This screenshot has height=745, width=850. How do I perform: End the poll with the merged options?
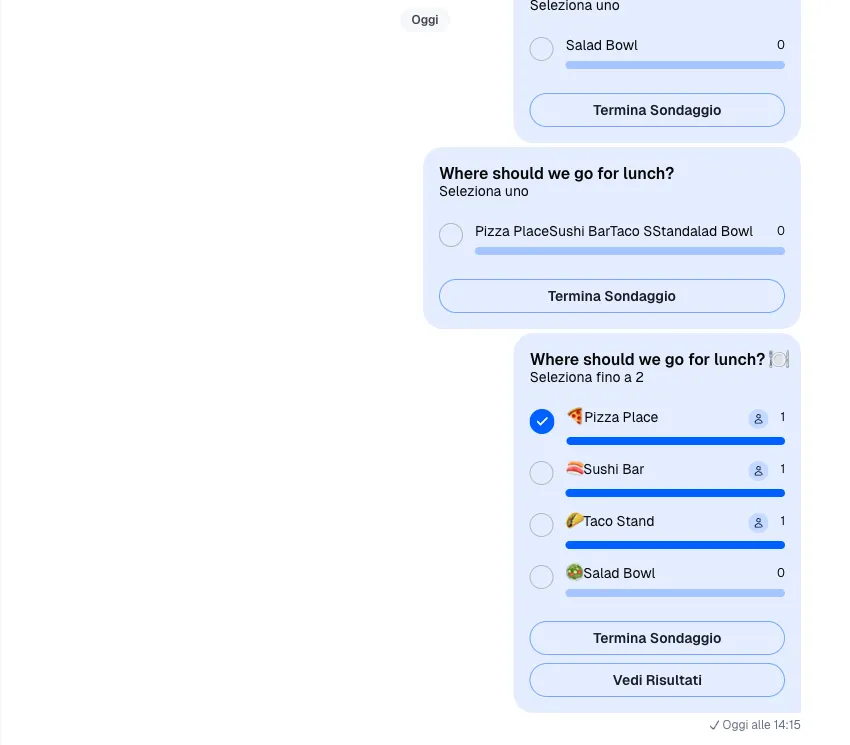611,296
